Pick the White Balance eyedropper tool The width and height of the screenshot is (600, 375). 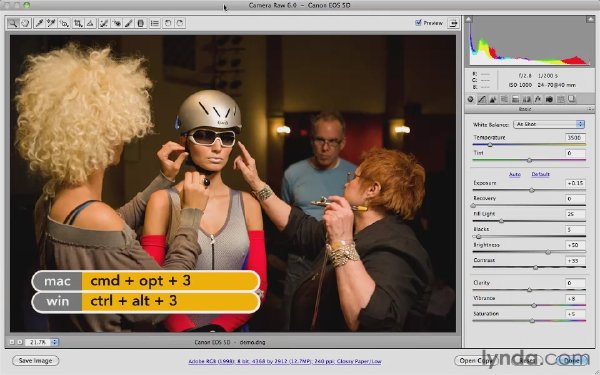[x=39, y=23]
